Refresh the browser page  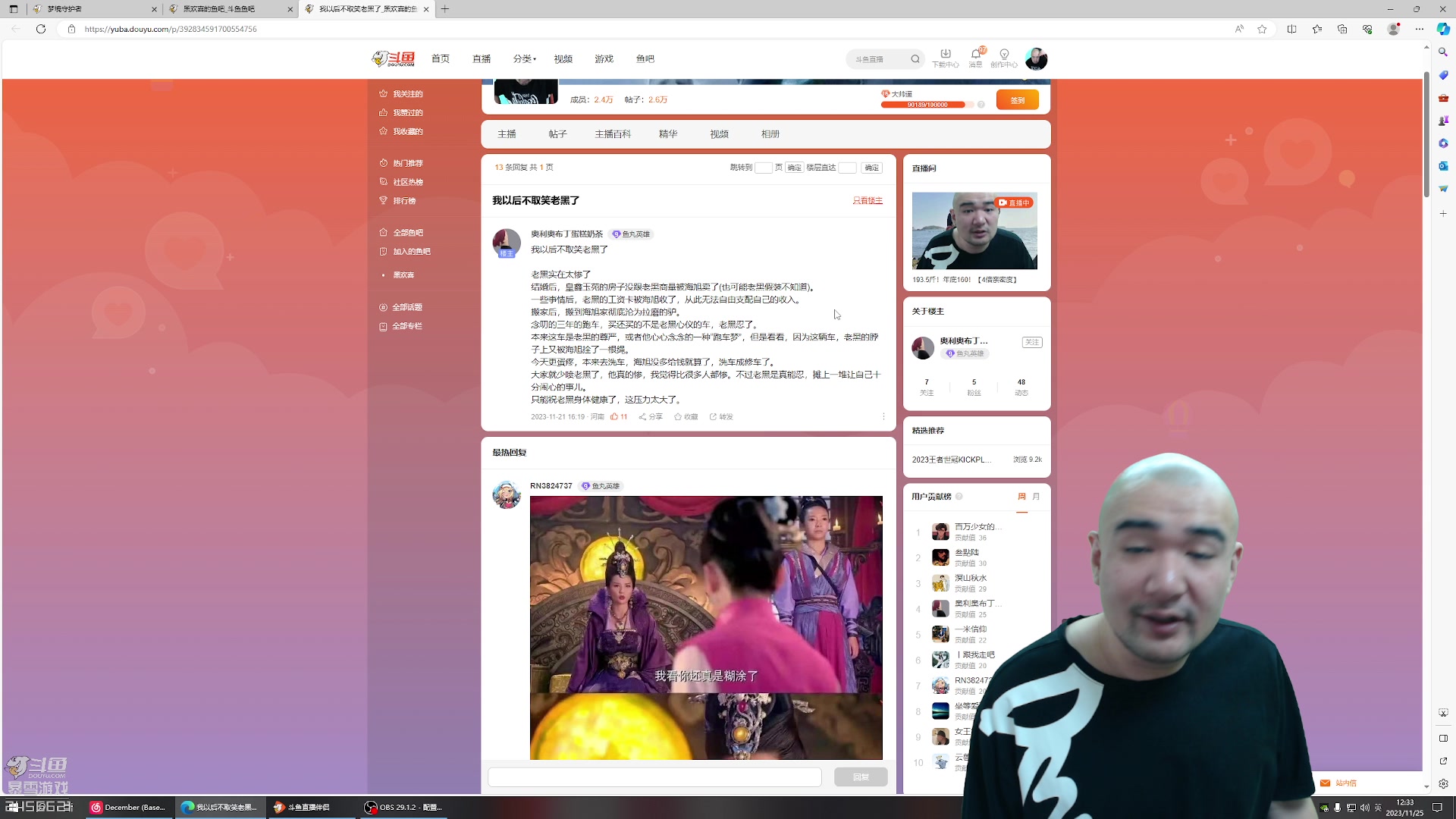pos(41,29)
